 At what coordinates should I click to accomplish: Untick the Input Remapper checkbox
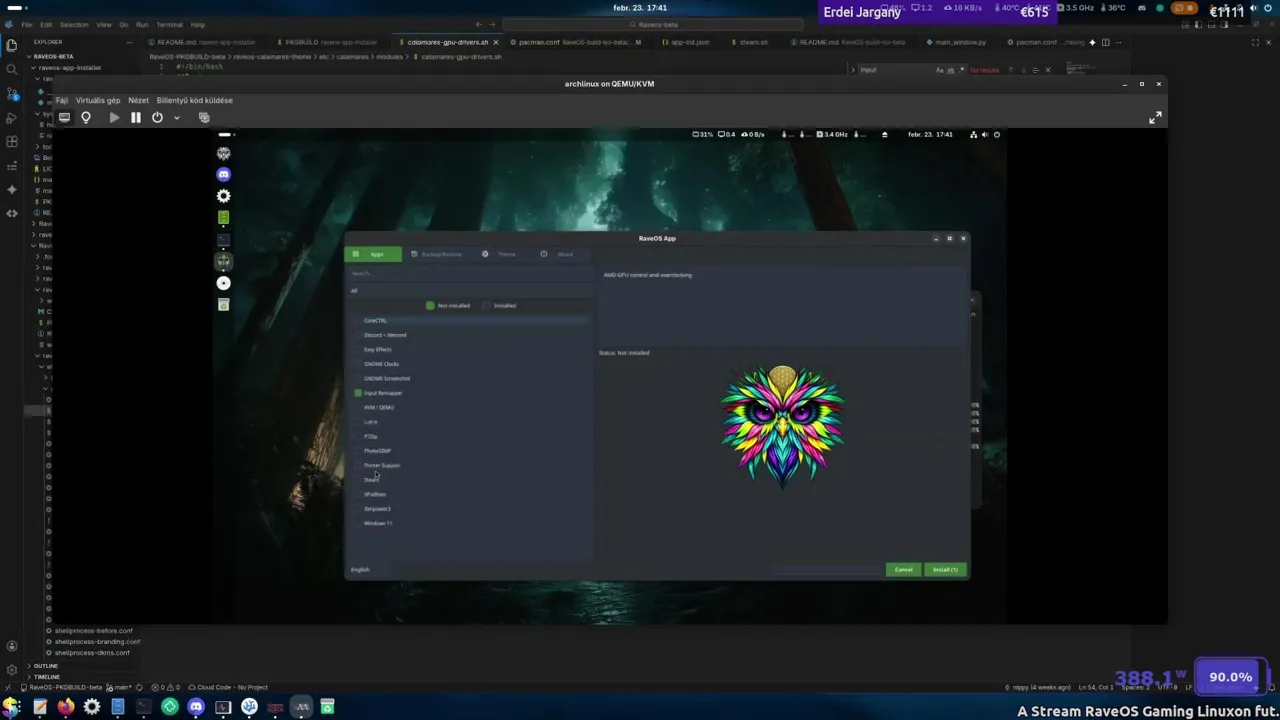[x=358, y=393]
